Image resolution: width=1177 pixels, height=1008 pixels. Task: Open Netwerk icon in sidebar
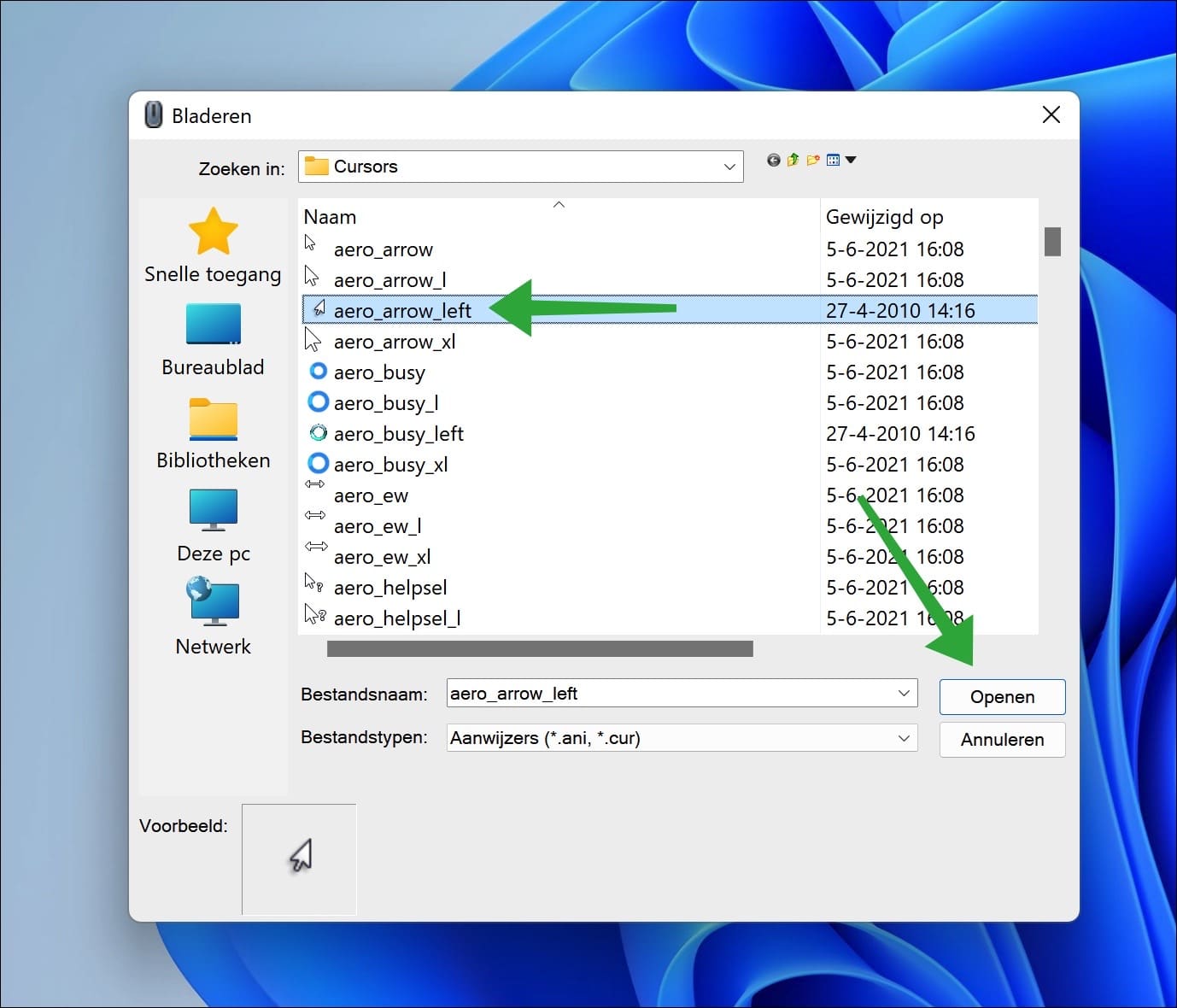(213, 602)
